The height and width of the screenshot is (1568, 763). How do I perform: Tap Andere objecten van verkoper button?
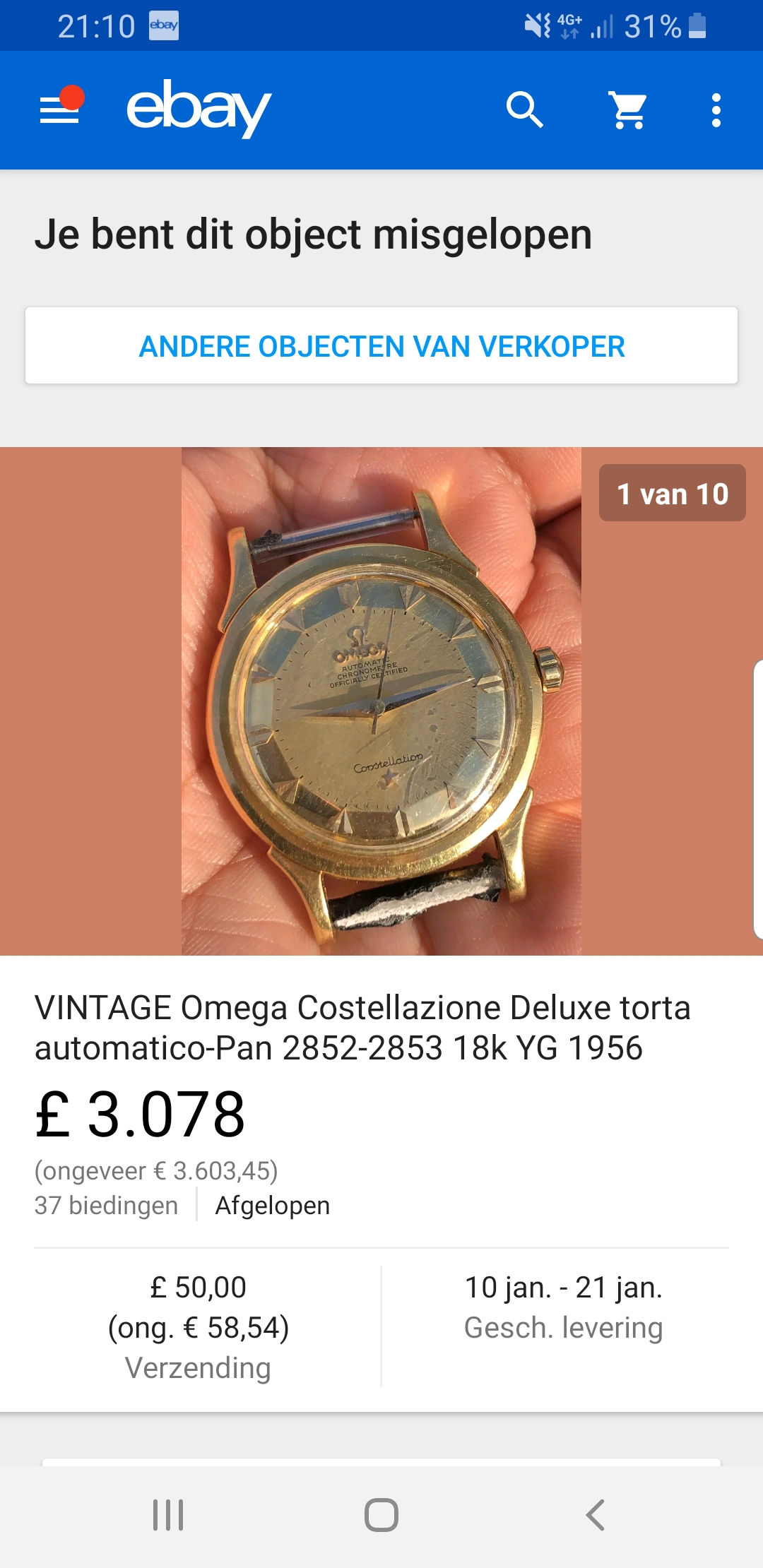click(x=381, y=346)
